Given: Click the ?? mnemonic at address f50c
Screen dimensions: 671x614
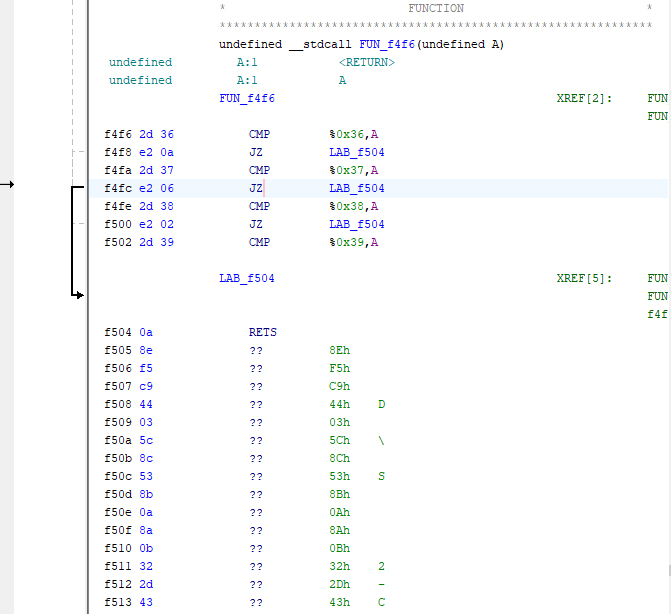Looking at the screenshot, I should (x=256, y=476).
